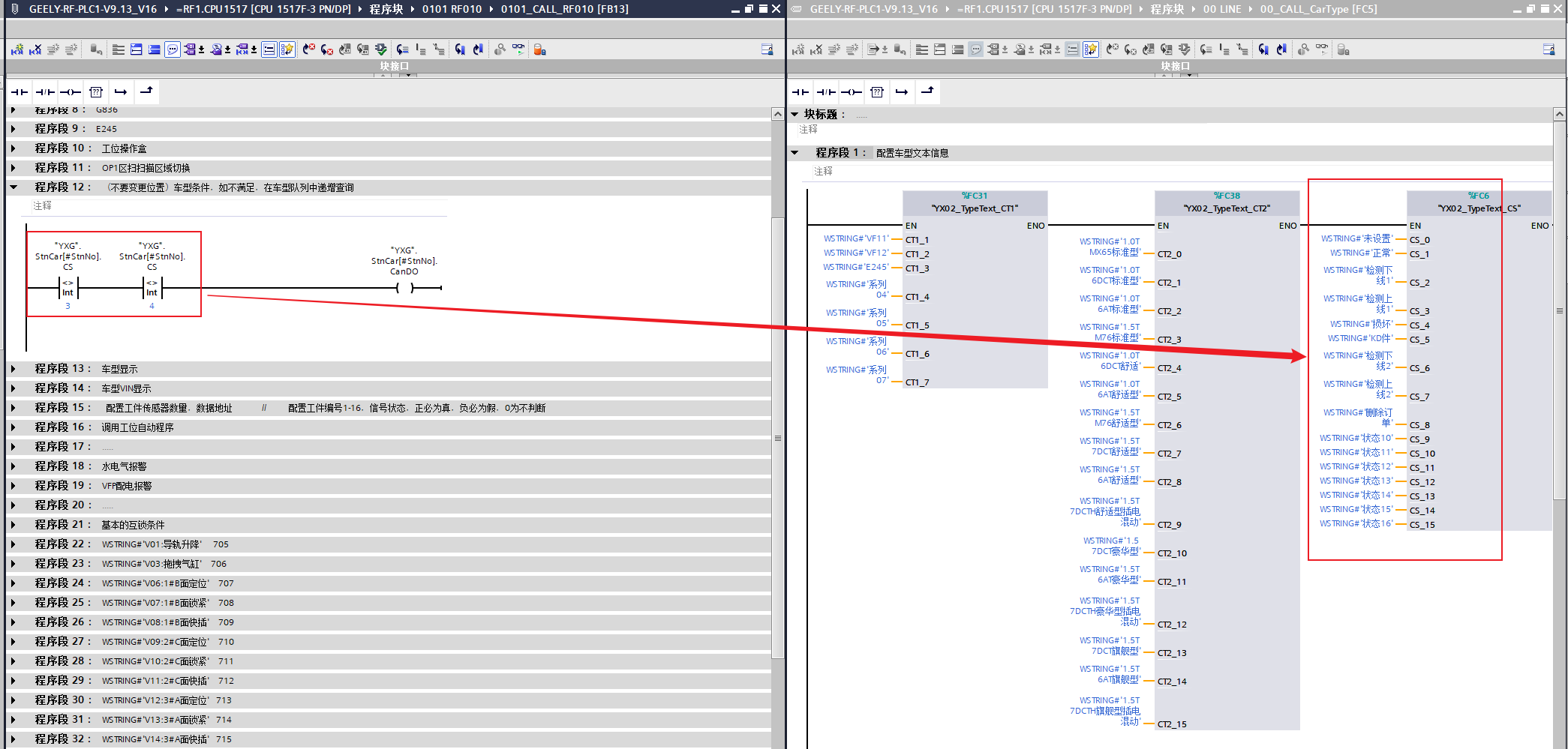Screen dimensions: 1568x749
Task: Select normally open contact in left favorites bar
Action: click(x=20, y=92)
